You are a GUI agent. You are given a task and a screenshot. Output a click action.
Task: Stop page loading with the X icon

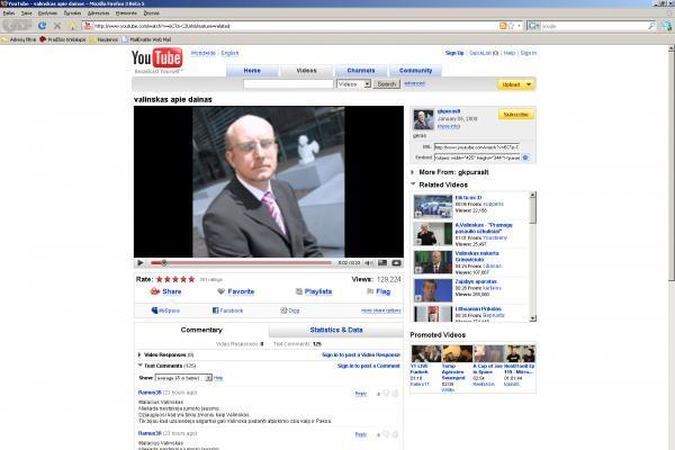click(57, 26)
